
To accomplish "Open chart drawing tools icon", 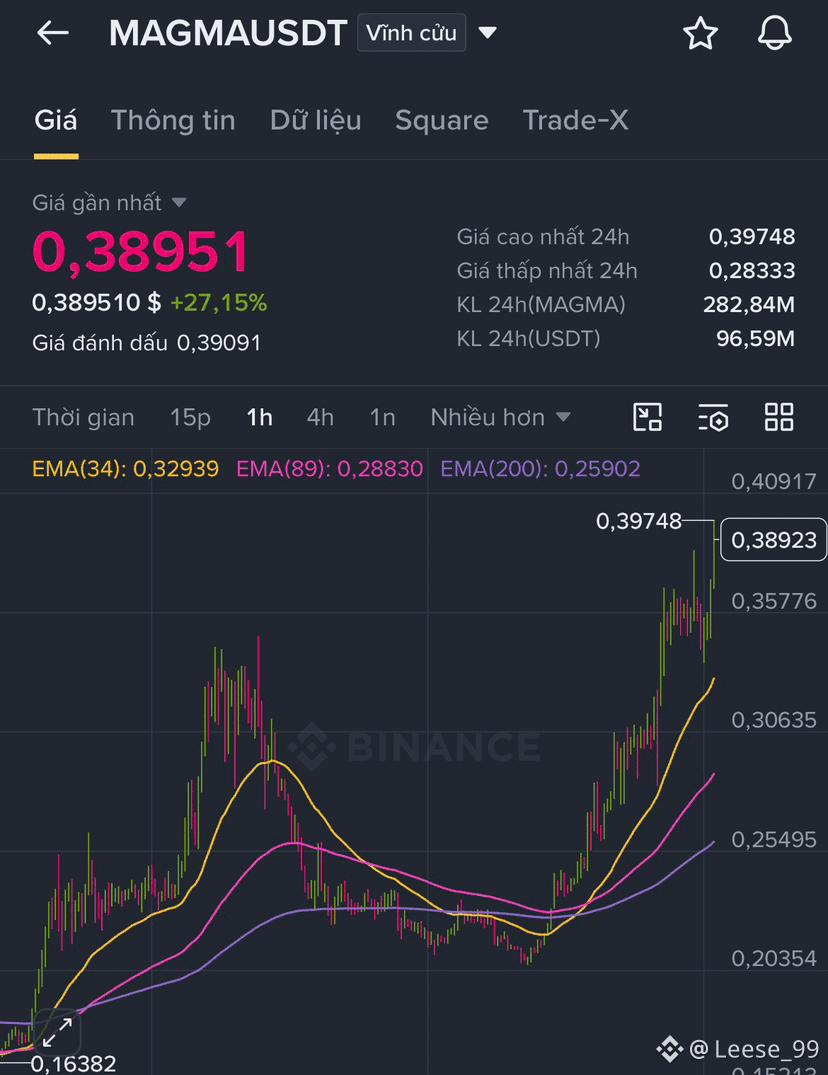I will pyautogui.click(x=647, y=417).
